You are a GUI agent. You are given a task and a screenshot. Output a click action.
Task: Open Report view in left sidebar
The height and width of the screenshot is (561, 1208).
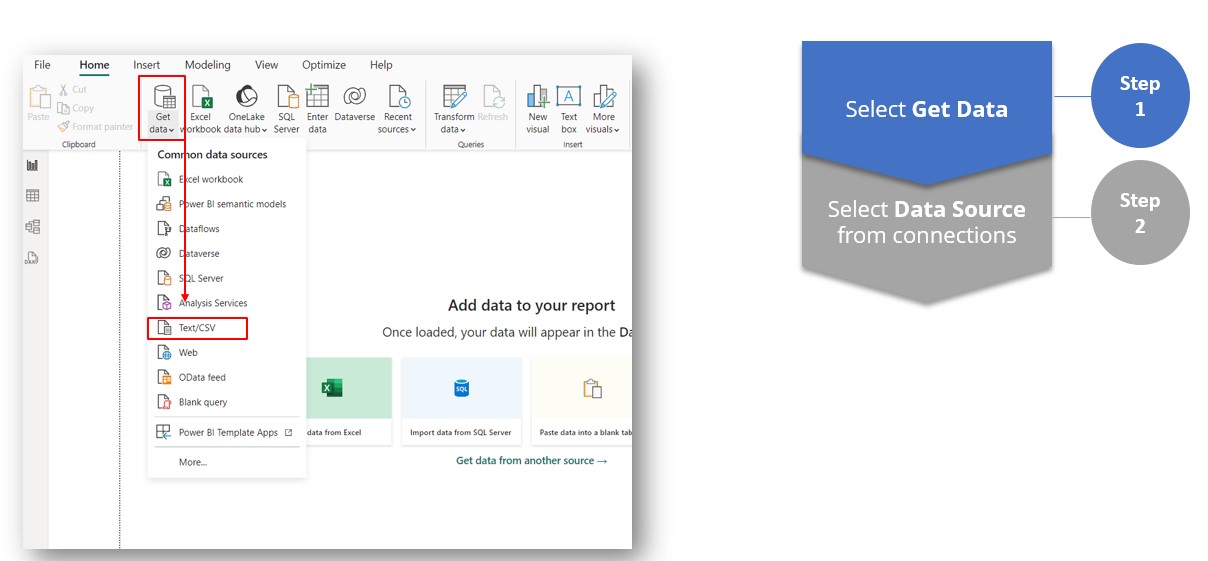(32, 165)
